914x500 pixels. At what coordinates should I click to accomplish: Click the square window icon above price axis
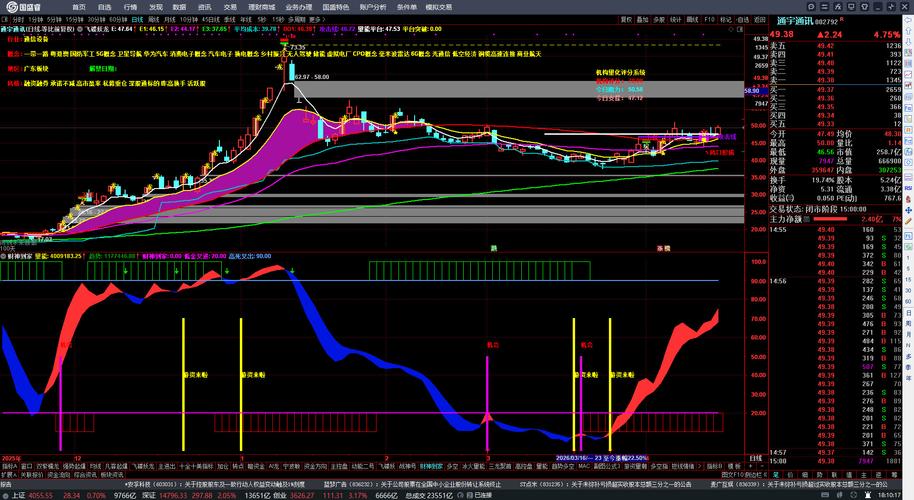click(740, 29)
